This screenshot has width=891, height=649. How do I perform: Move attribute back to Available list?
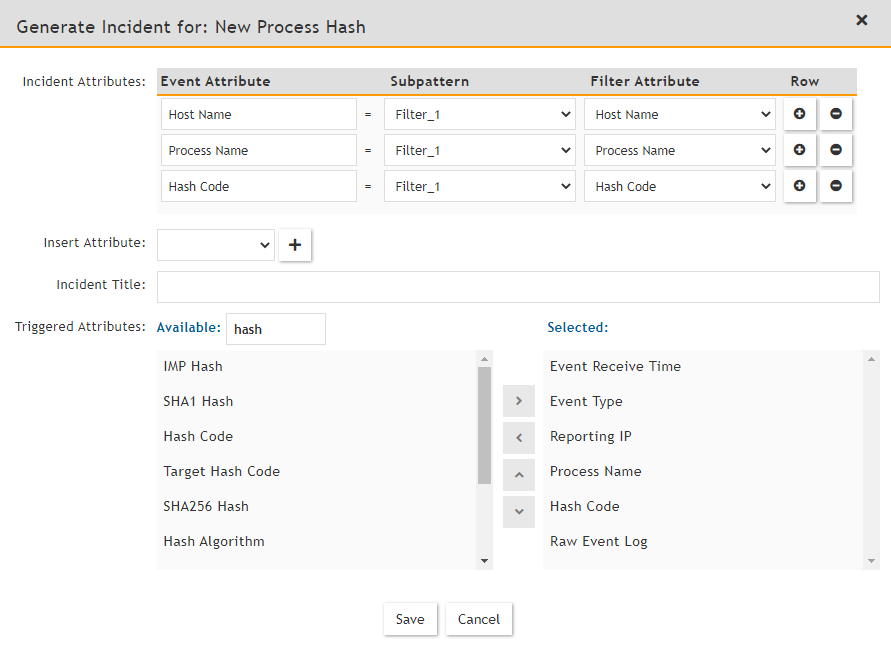coord(518,437)
